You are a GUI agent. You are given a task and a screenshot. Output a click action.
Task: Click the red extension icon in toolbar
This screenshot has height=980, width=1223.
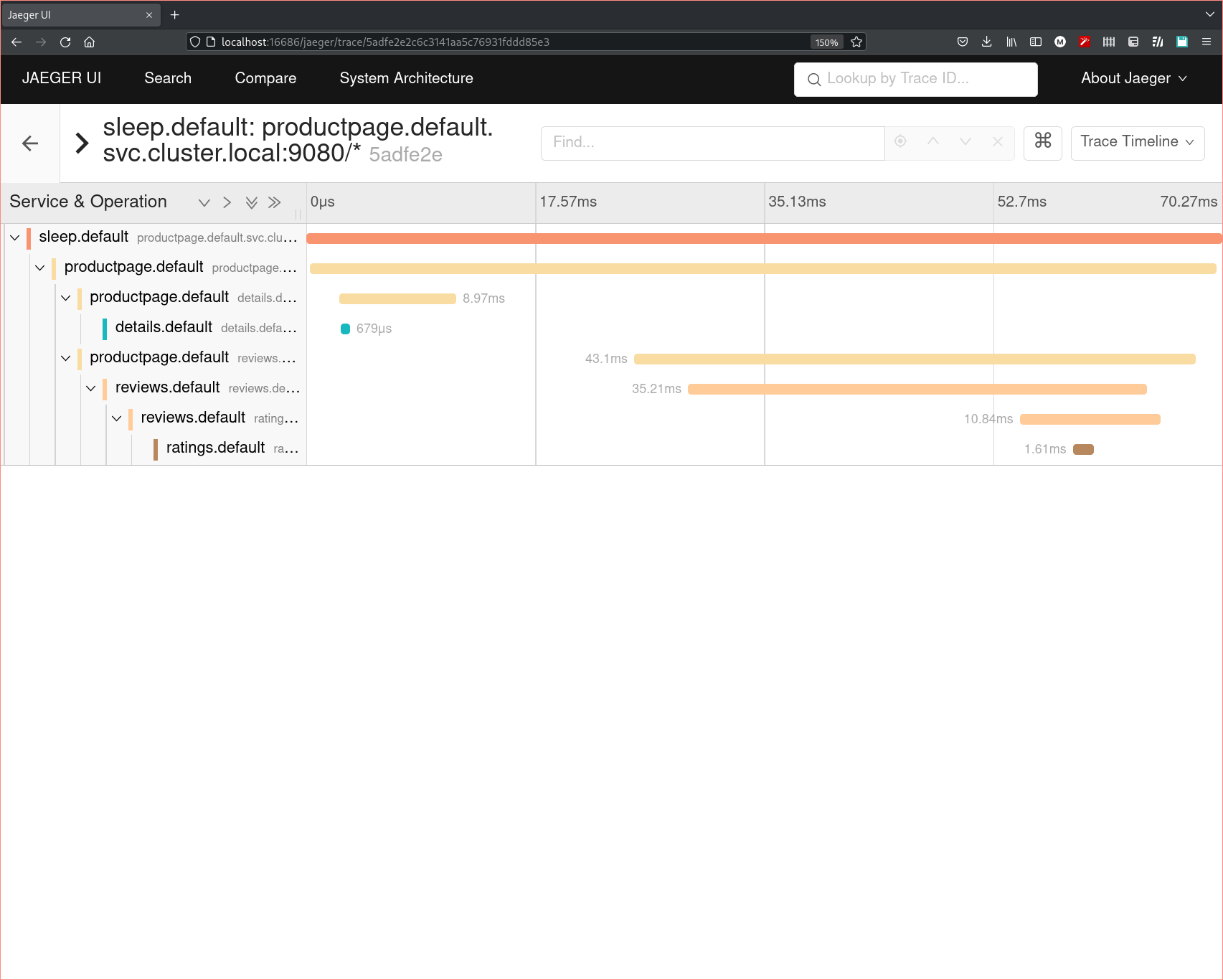[1085, 42]
